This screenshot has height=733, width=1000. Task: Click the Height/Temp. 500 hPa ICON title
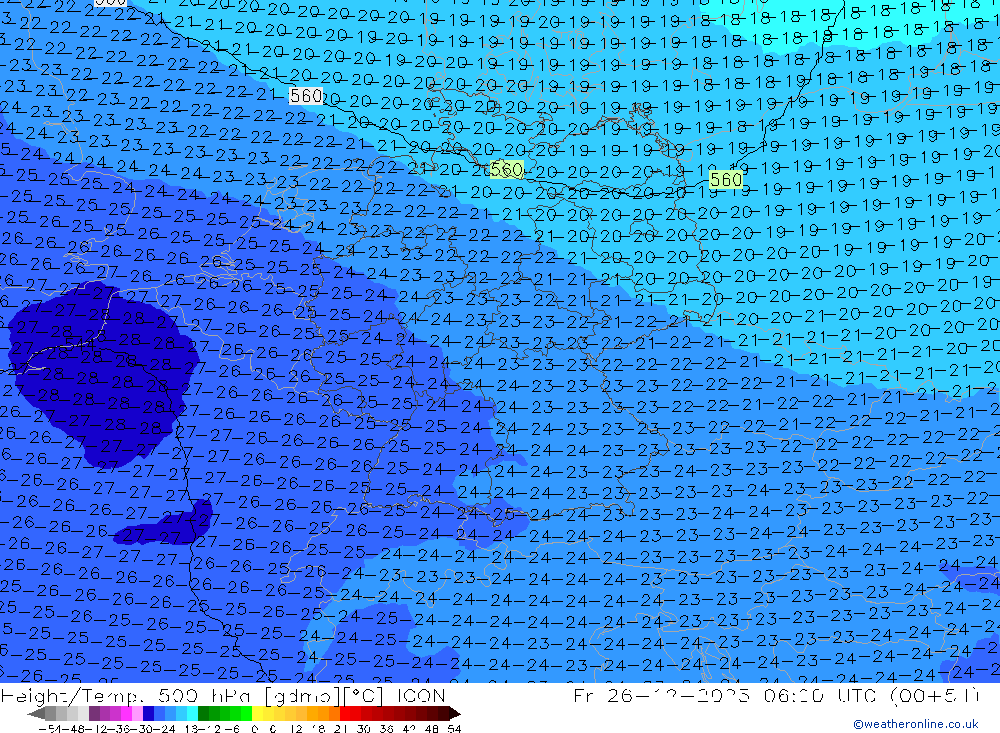point(223,695)
